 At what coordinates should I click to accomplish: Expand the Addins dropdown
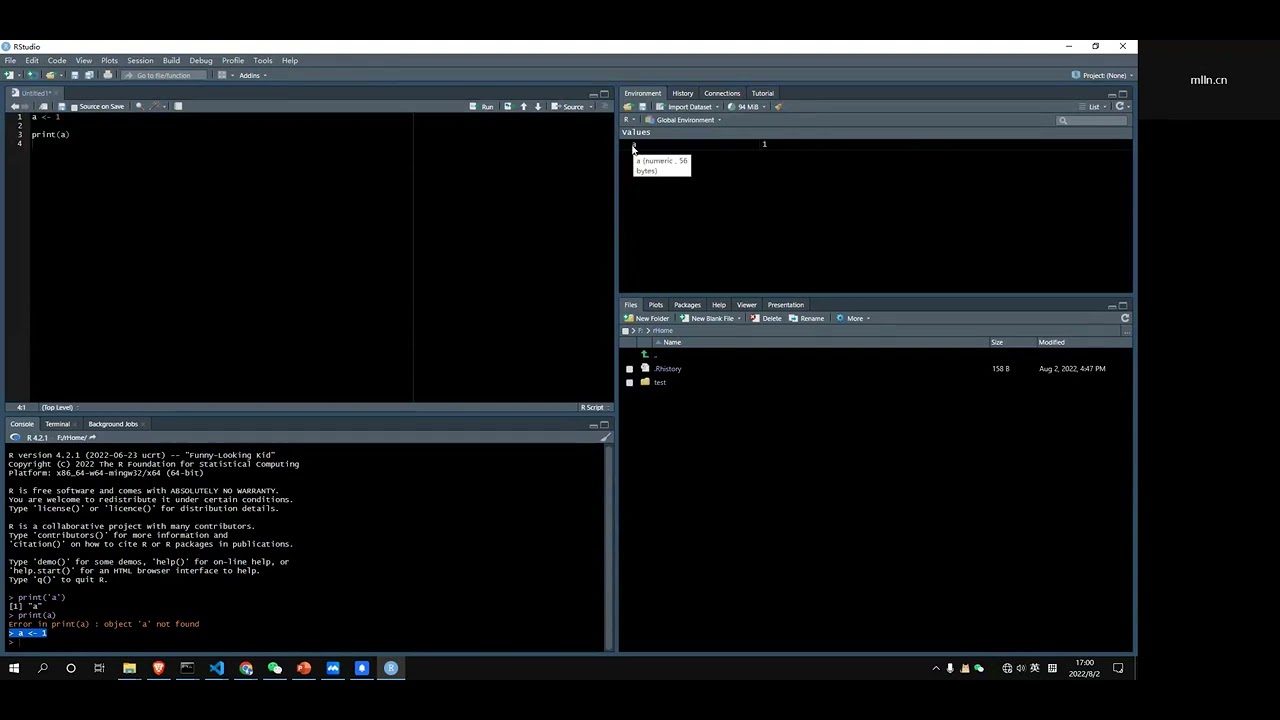click(251, 75)
